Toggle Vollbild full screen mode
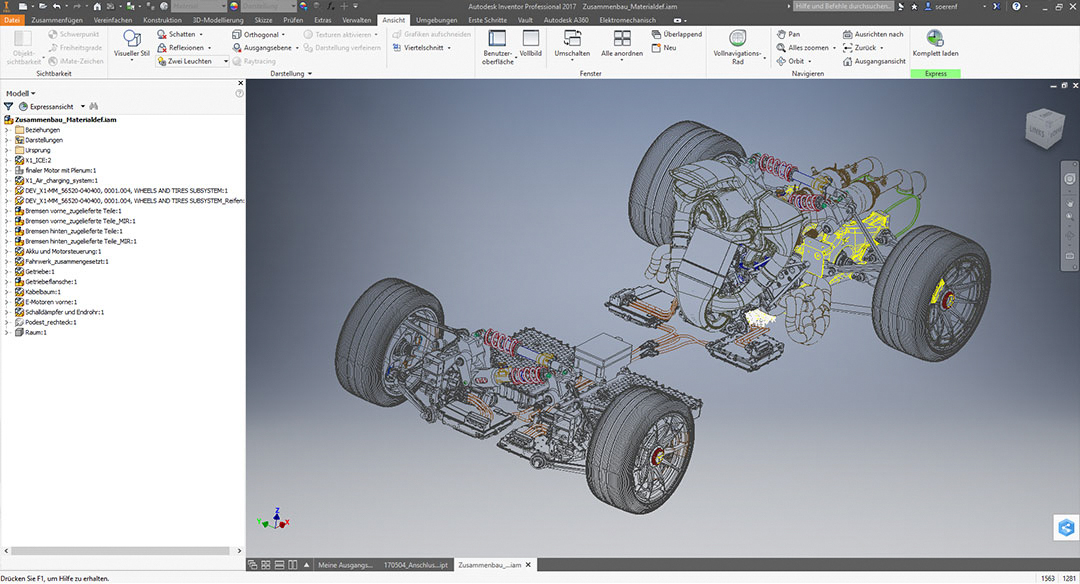The image size is (1080, 584). pyautogui.click(x=530, y=38)
